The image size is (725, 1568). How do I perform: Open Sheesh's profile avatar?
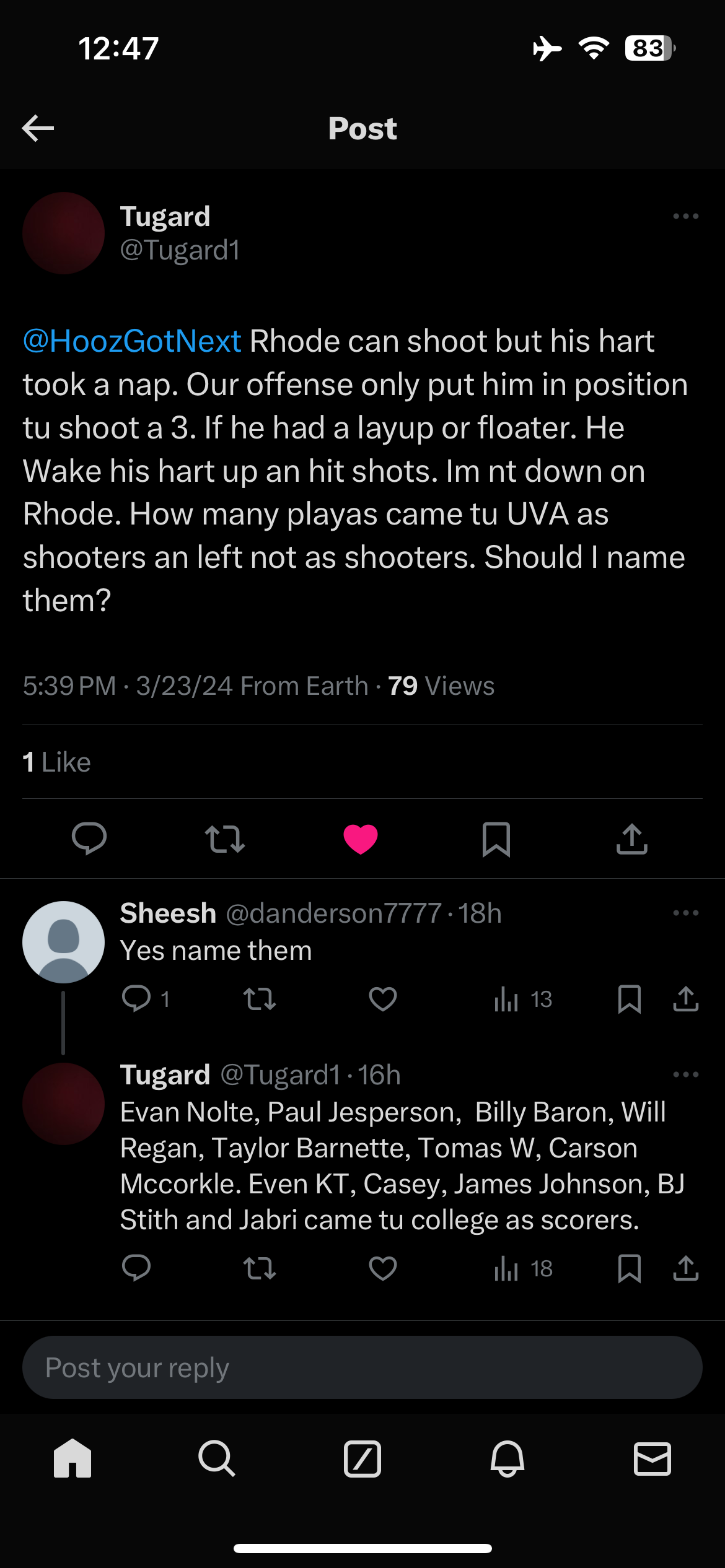pyautogui.click(x=63, y=942)
